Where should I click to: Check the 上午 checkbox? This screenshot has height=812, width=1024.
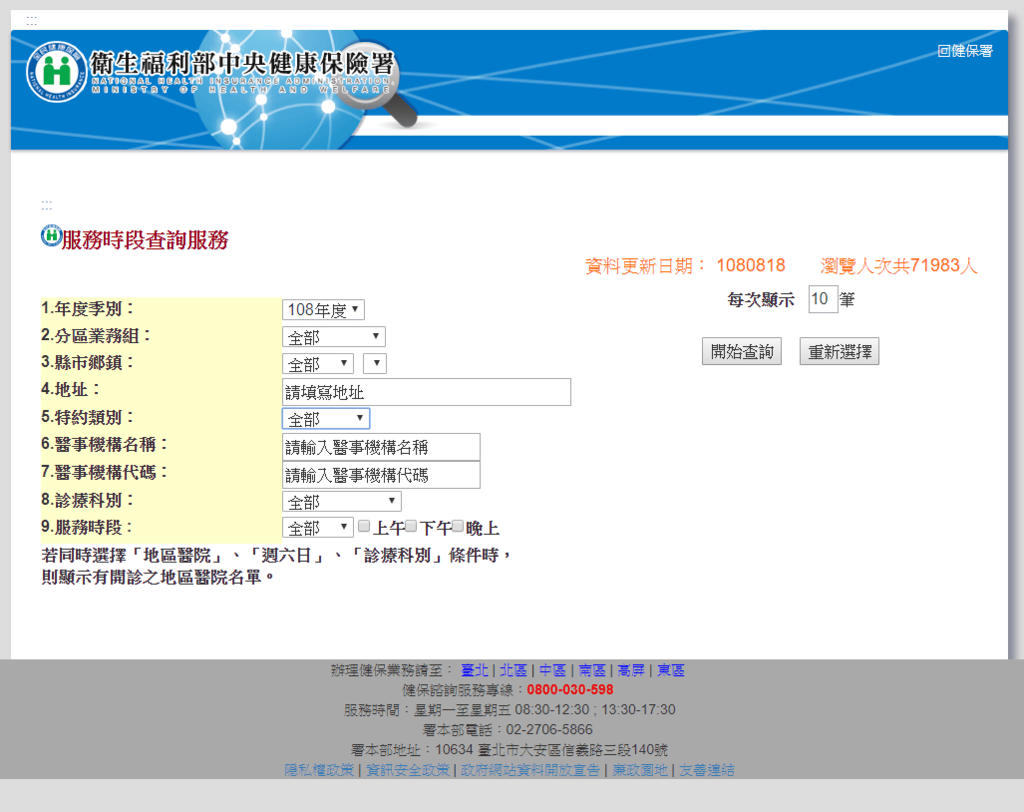click(364, 526)
